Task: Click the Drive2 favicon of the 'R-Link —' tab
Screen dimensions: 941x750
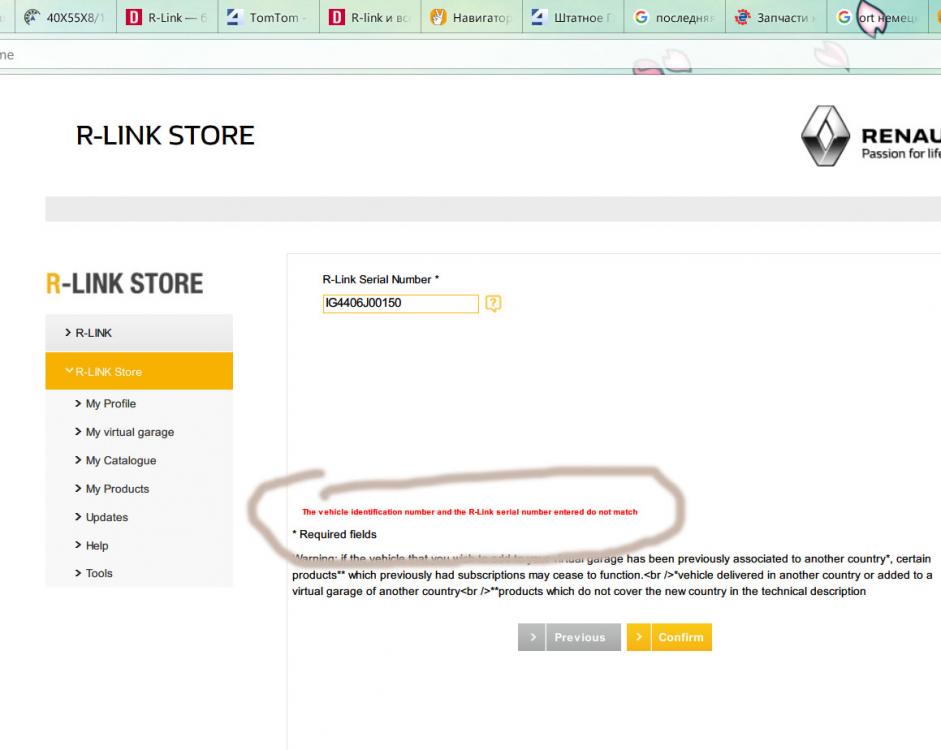Action: [133, 17]
